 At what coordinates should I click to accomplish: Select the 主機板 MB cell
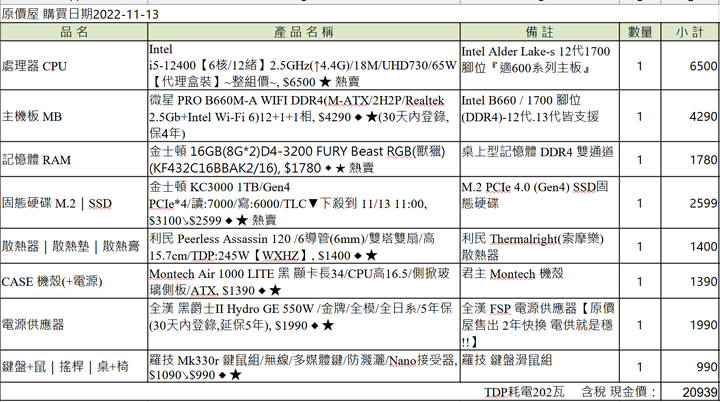74,116
